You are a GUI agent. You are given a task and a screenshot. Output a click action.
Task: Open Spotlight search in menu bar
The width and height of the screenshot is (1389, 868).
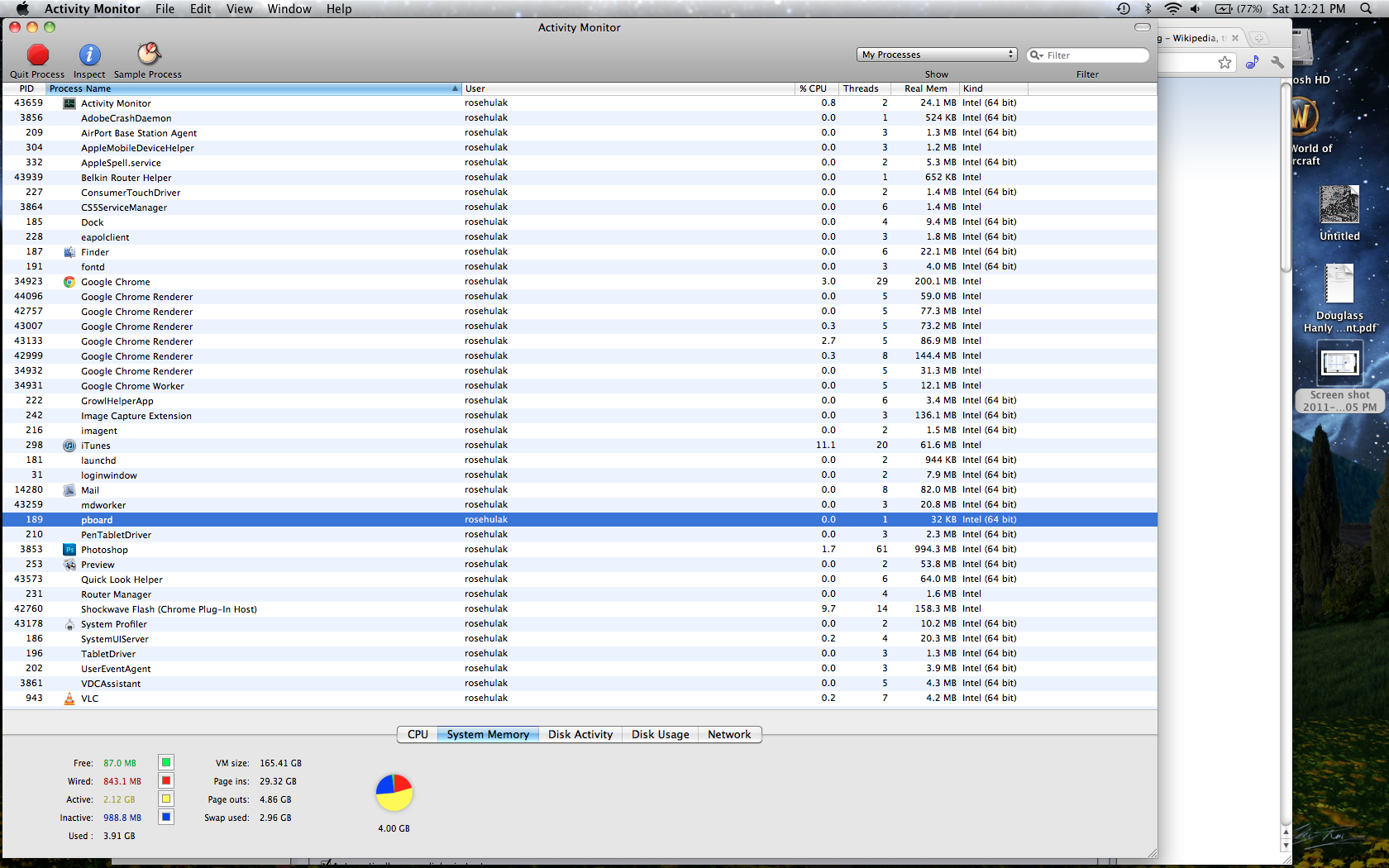click(1366, 8)
